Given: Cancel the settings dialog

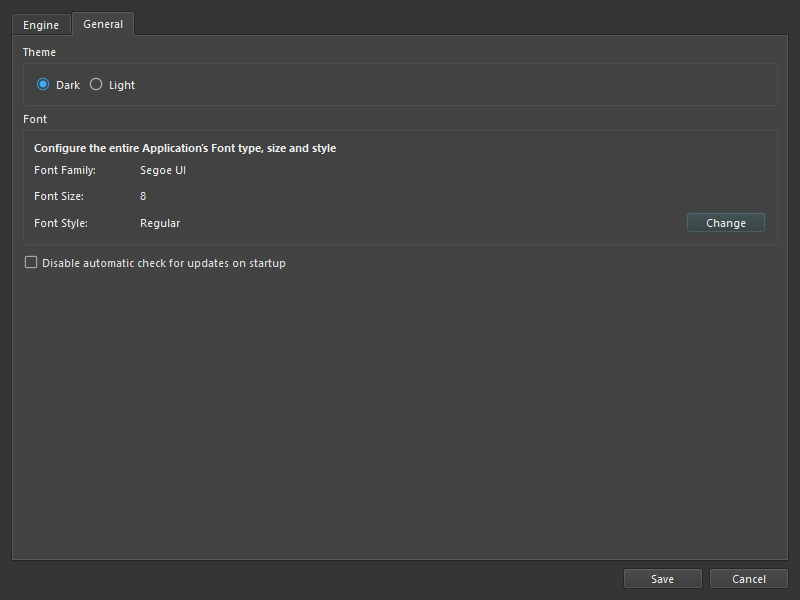Looking at the screenshot, I should click(748, 579).
